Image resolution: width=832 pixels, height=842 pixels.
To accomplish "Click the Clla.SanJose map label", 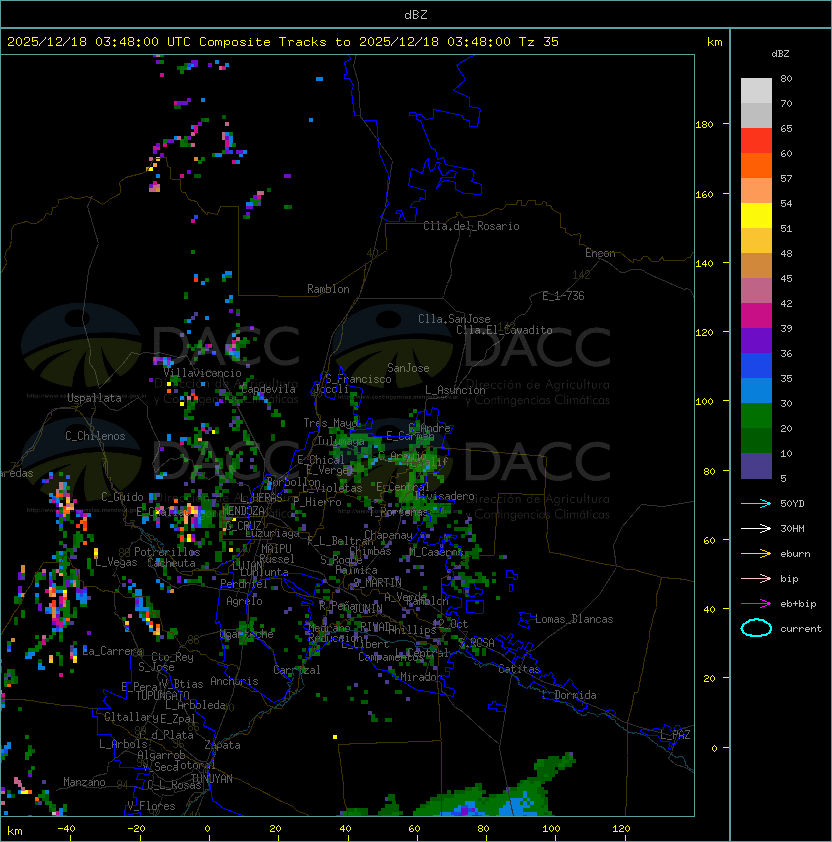I will (x=454, y=319).
